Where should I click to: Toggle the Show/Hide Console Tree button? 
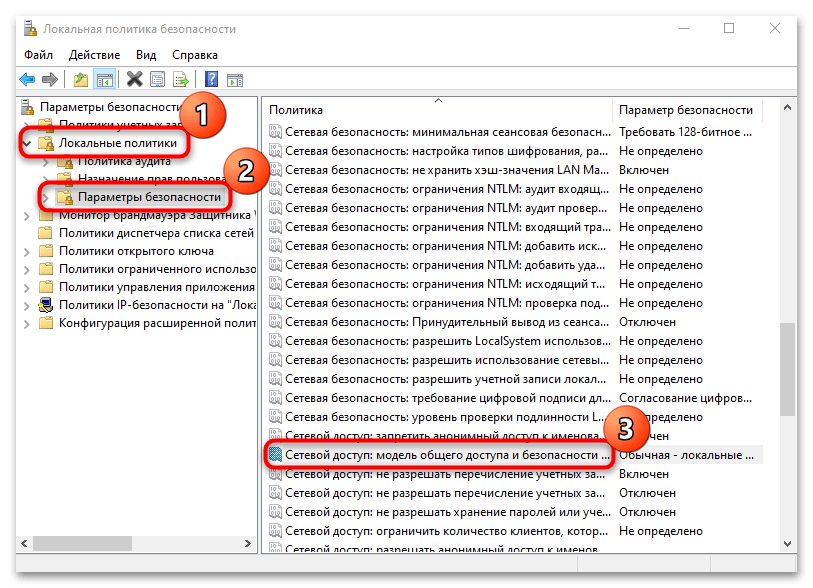click(x=103, y=80)
